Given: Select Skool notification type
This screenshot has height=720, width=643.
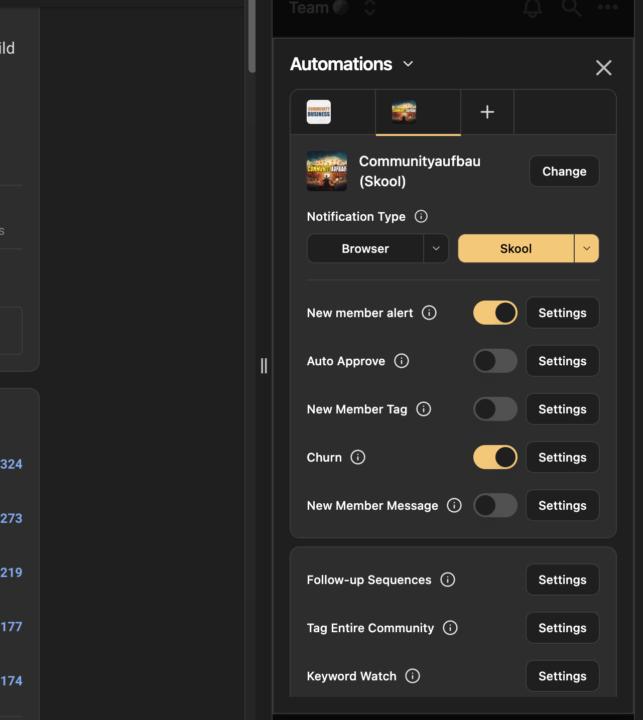Looking at the screenshot, I should (516, 248).
